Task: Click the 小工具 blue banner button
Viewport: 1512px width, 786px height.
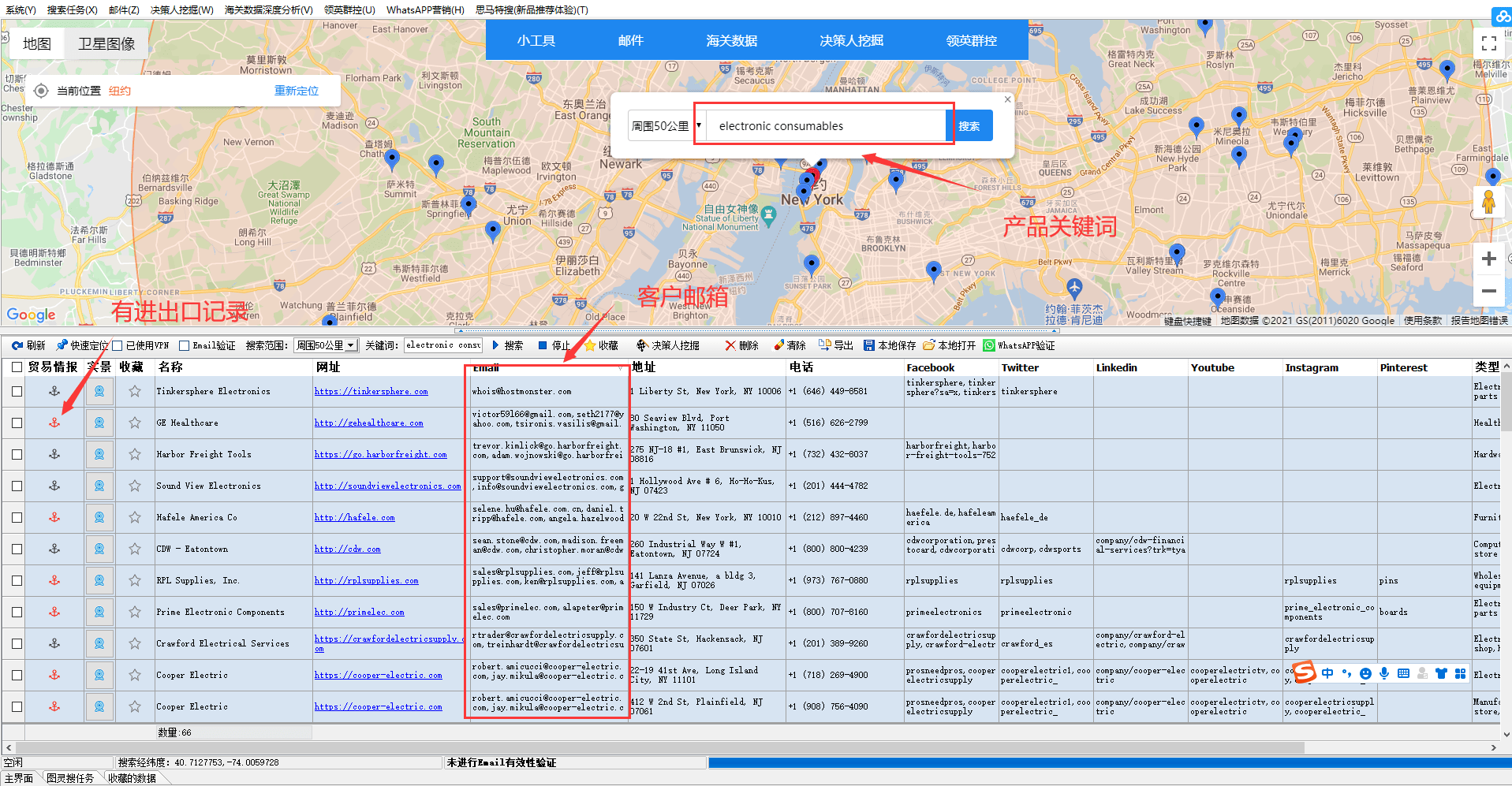Action: click(x=536, y=40)
